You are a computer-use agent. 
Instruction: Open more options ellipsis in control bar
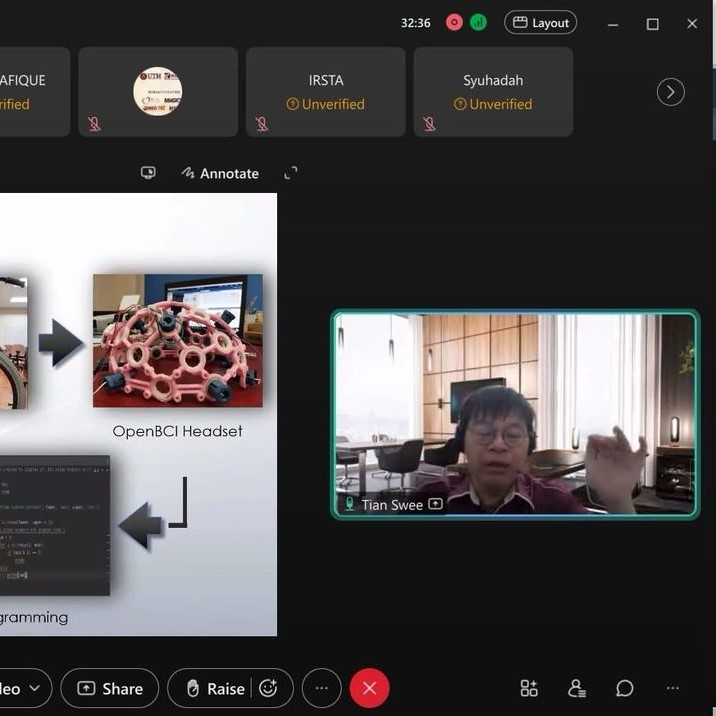pos(321,688)
